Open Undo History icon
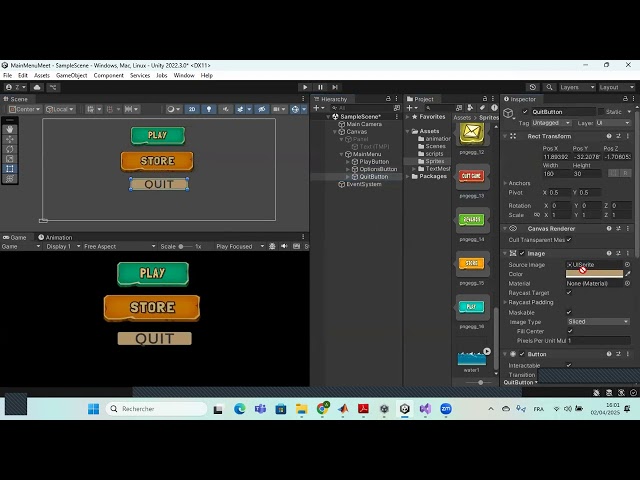Image resolution: width=640 pixels, height=480 pixels. (533, 87)
